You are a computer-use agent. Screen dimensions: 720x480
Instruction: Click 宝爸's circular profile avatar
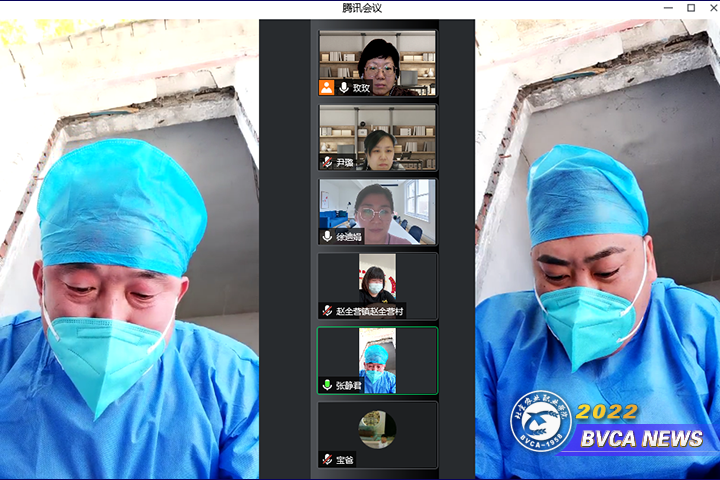377,429
